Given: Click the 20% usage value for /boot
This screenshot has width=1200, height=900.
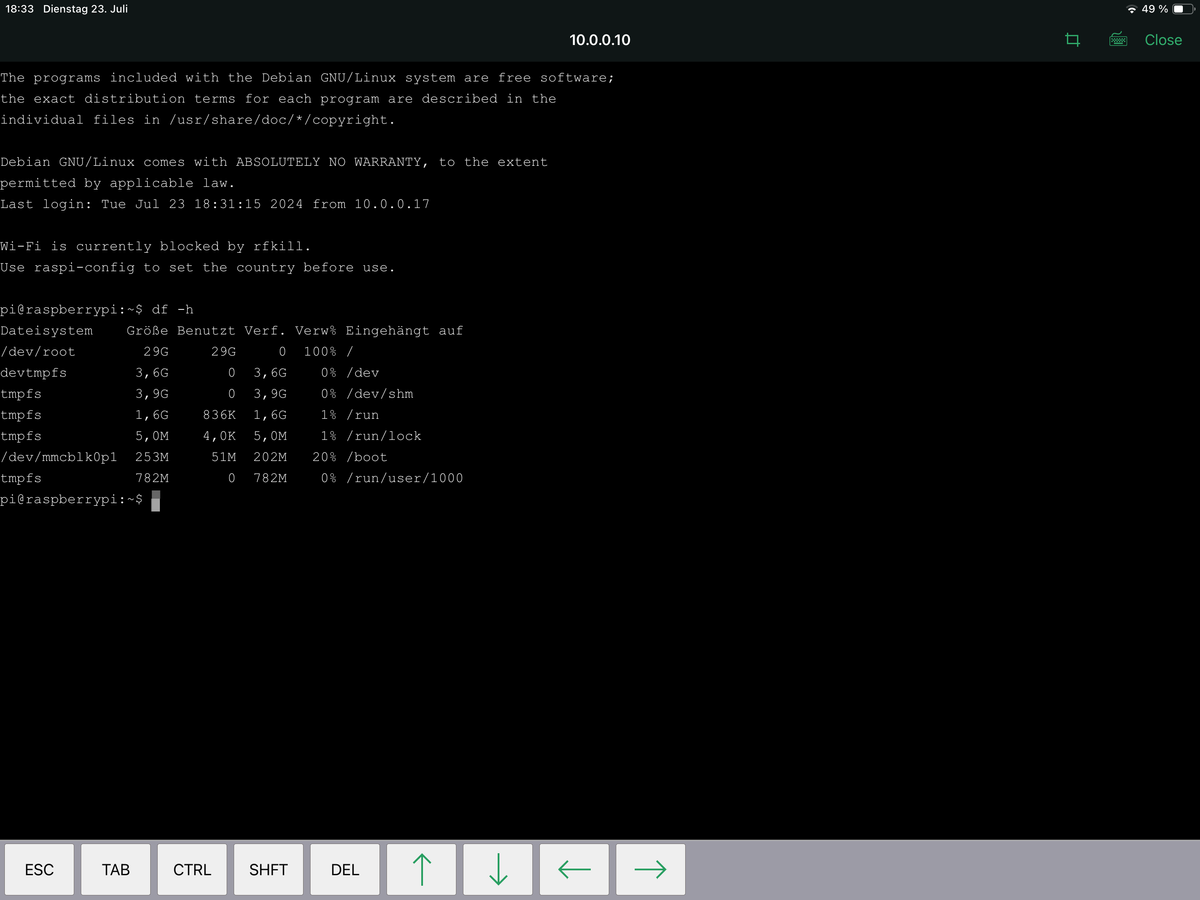Looking at the screenshot, I should pos(324,457).
